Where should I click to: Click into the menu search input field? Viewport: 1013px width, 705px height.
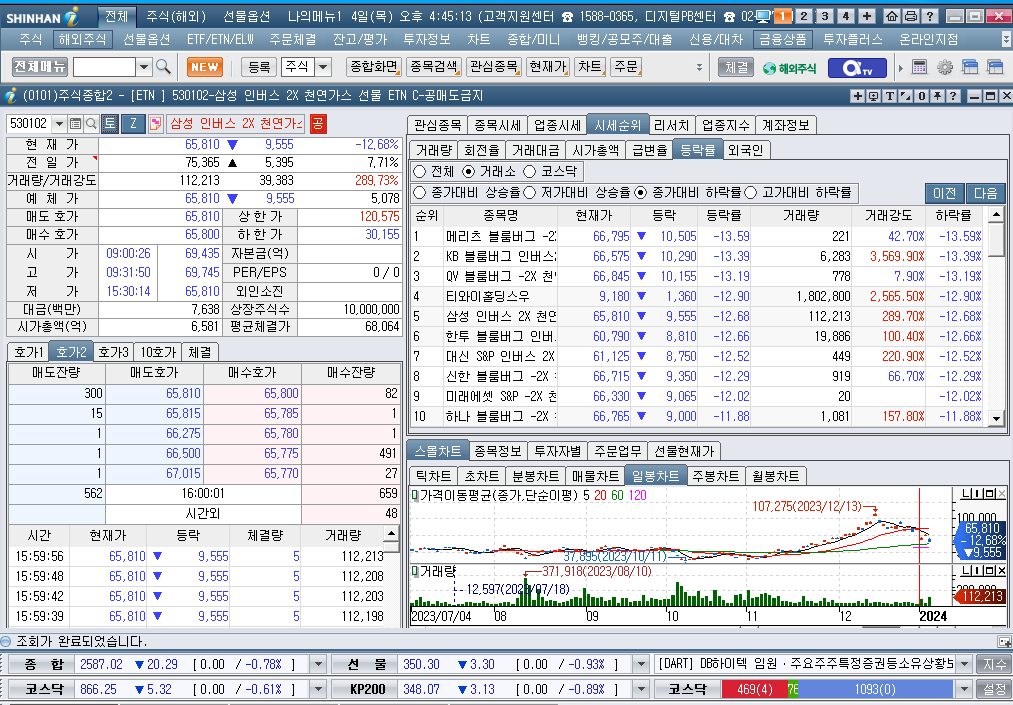(x=104, y=67)
